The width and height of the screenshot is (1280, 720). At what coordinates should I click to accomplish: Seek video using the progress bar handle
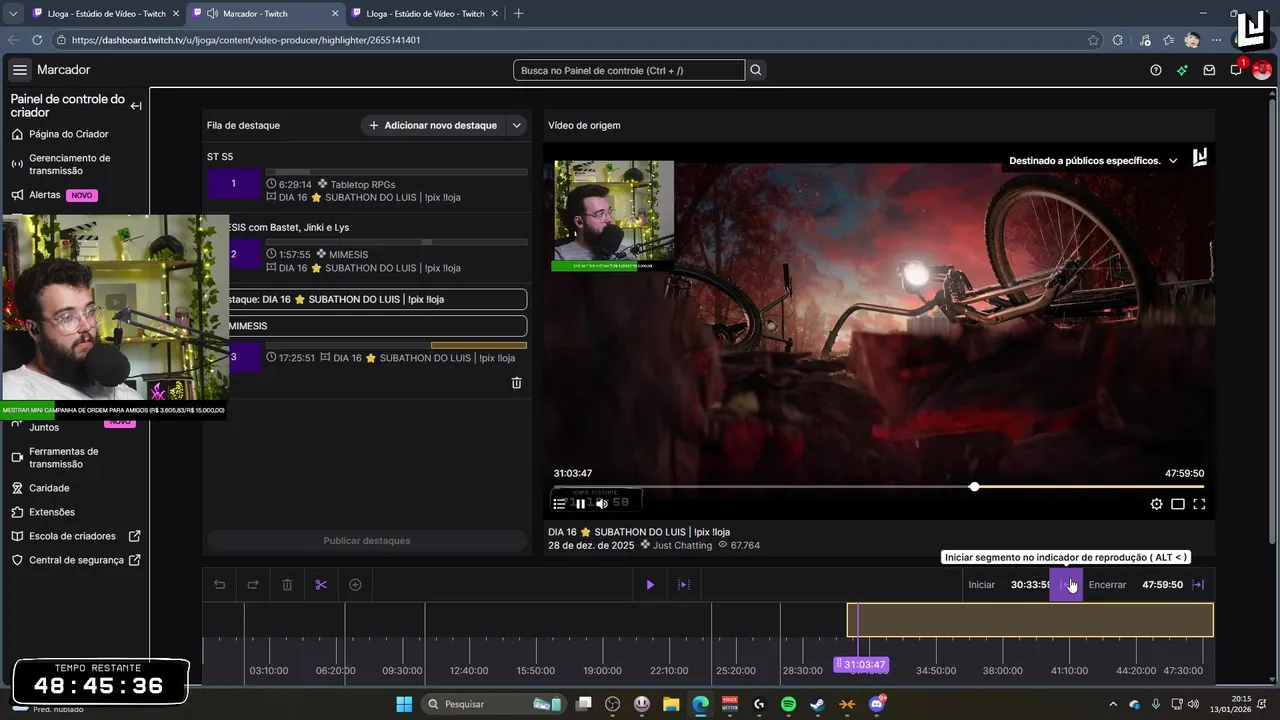pyautogui.click(x=974, y=487)
